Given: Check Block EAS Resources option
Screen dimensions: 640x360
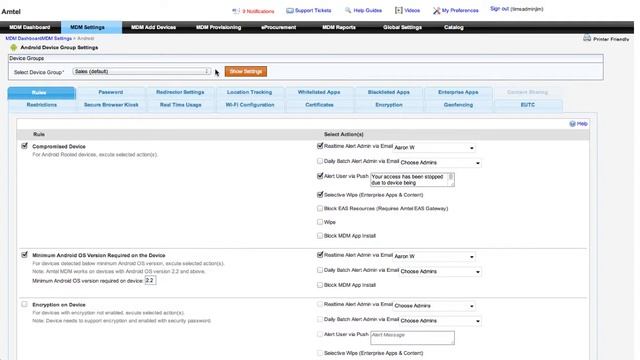Looking at the screenshot, I should pyautogui.click(x=320, y=208).
